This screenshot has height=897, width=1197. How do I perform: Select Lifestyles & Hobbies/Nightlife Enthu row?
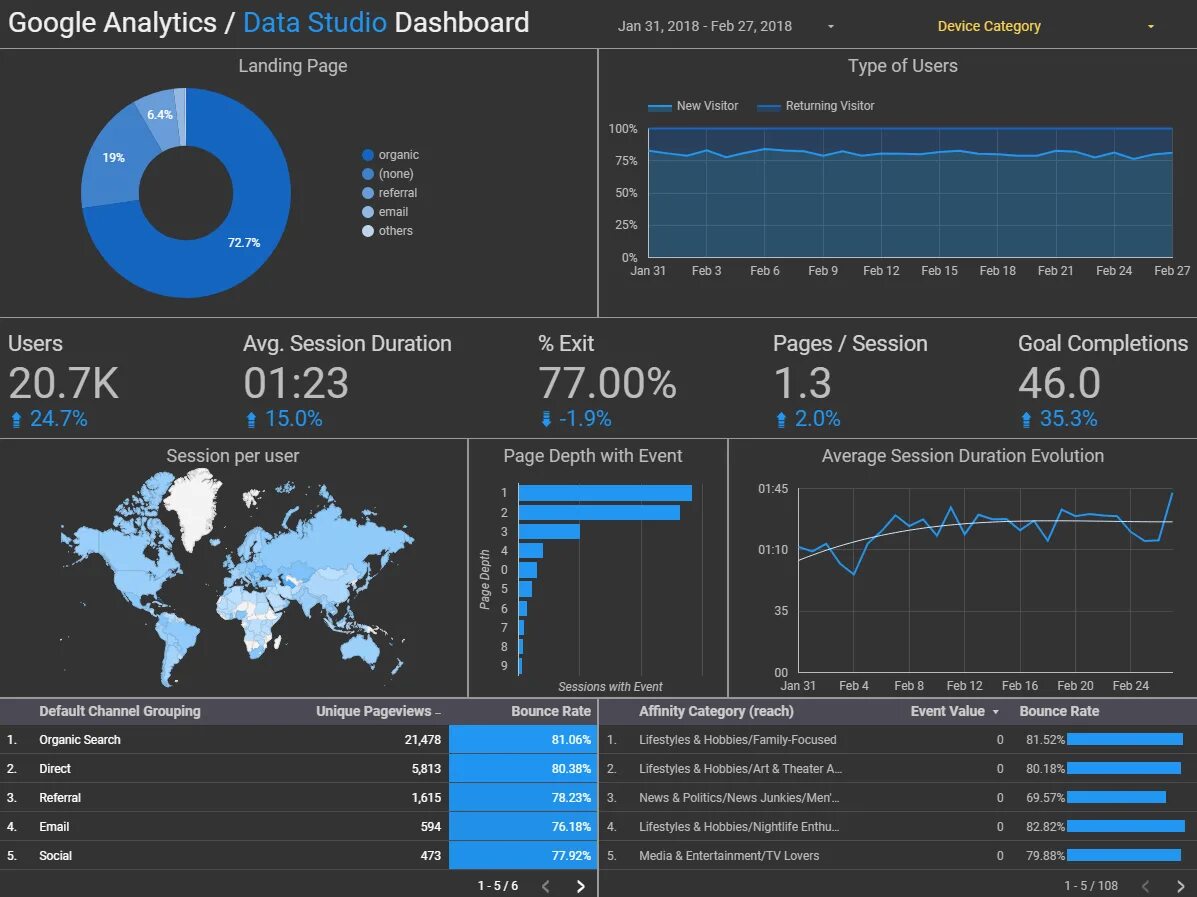[898, 827]
